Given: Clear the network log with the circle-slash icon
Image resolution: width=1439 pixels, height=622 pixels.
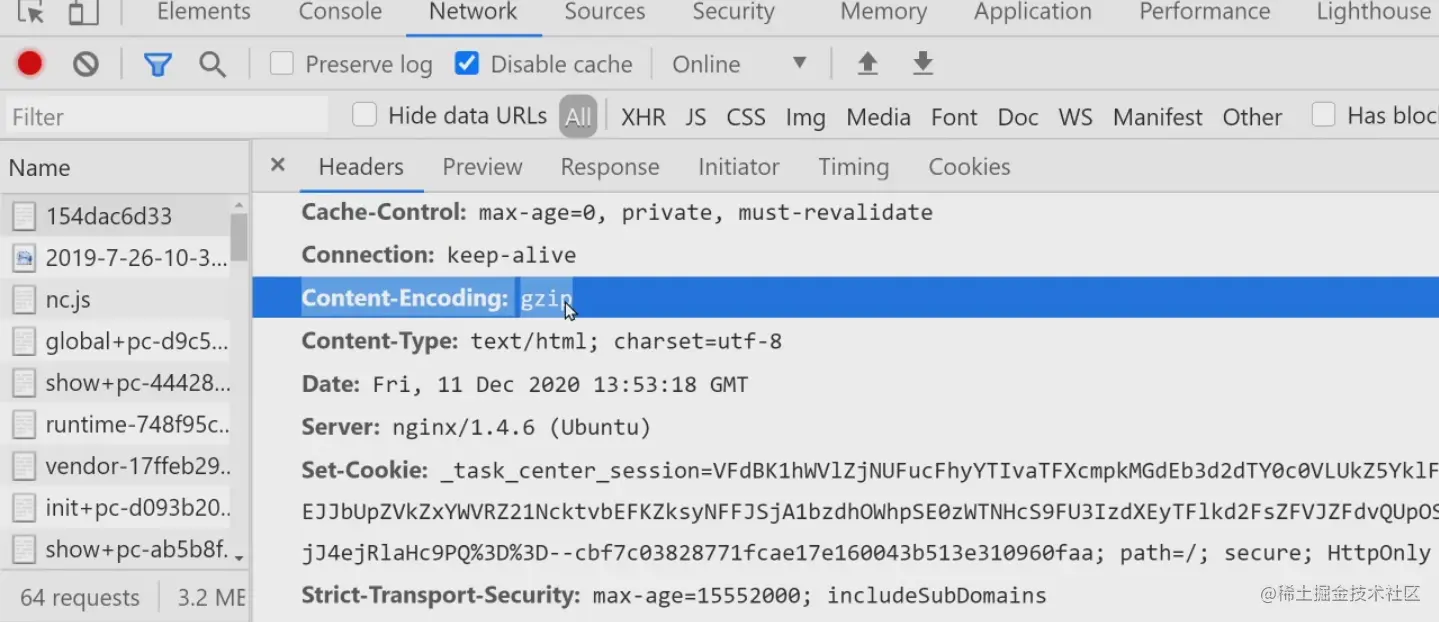Looking at the screenshot, I should click(x=86, y=64).
